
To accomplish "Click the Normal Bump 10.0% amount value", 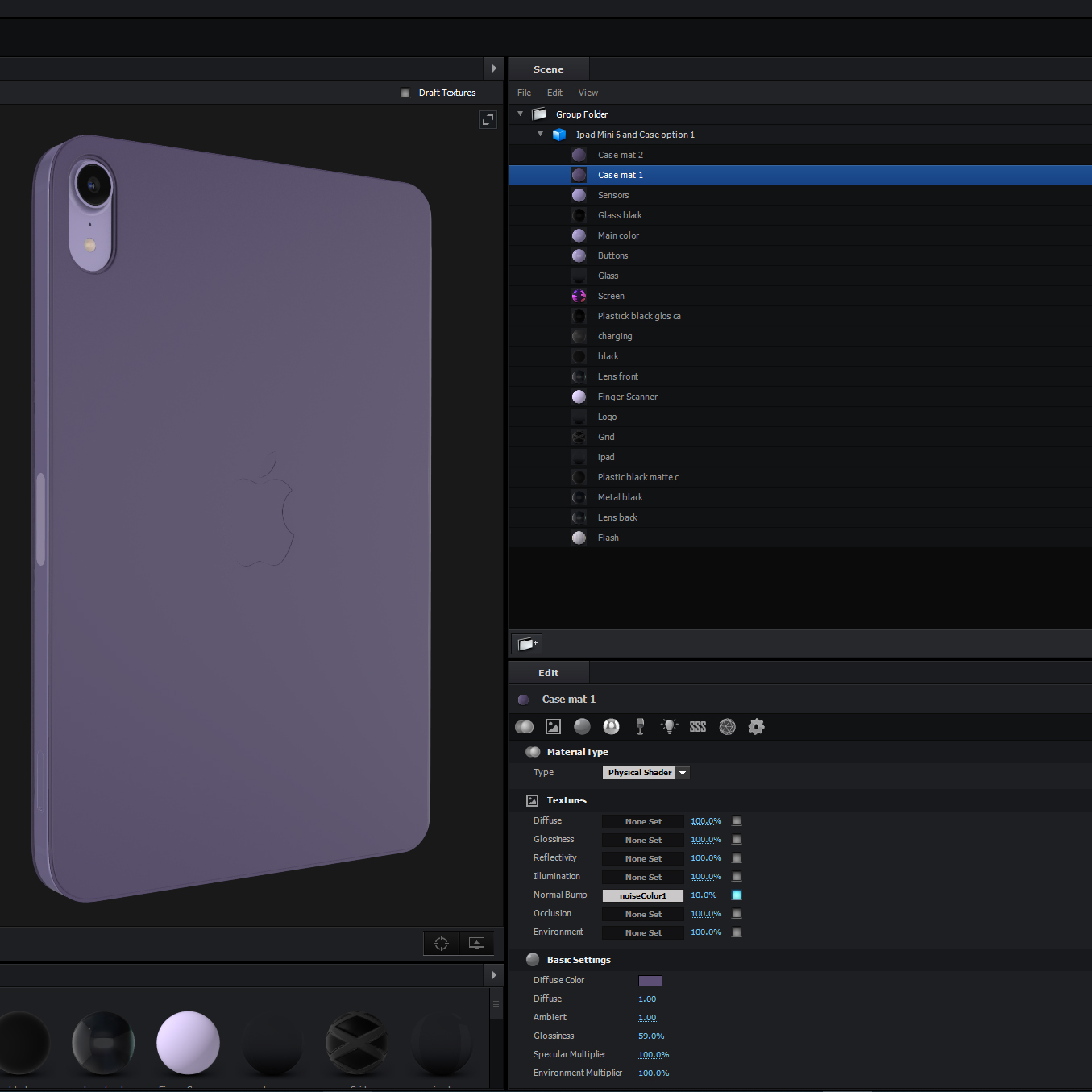I will pyautogui.click(x=704, y=895).
